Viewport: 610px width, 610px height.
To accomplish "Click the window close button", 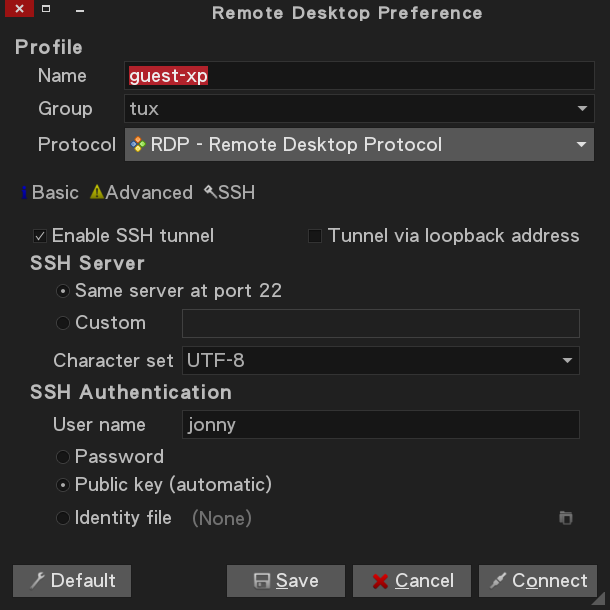I will [x=20, y=10].
